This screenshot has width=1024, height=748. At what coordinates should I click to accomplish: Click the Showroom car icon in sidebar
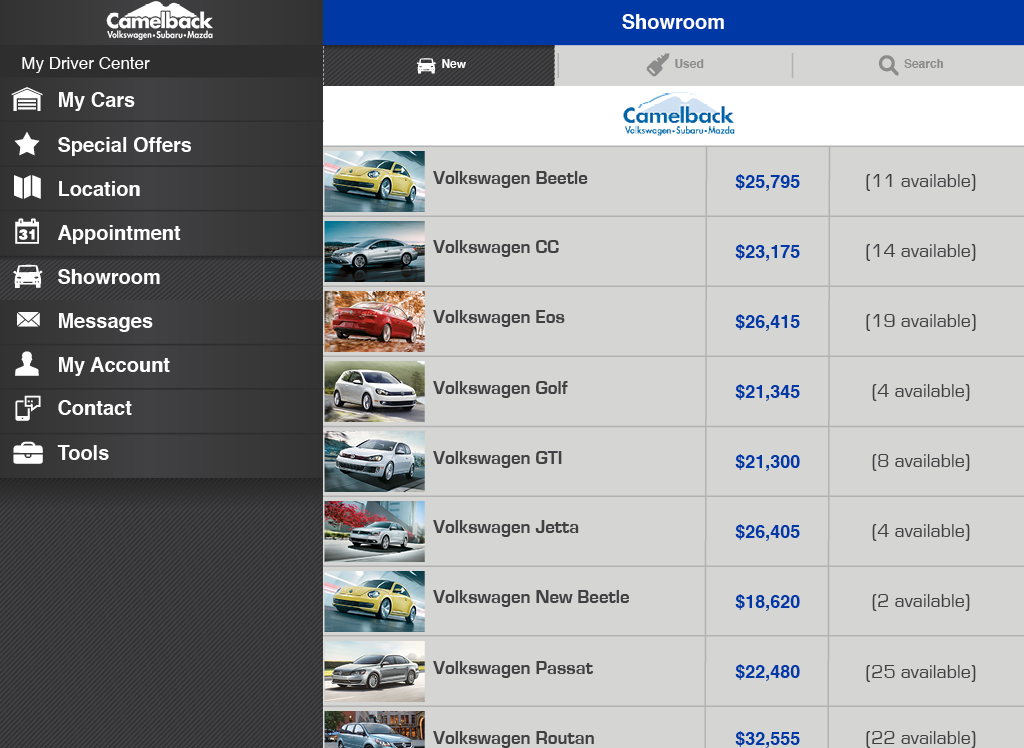click(27, 277)
